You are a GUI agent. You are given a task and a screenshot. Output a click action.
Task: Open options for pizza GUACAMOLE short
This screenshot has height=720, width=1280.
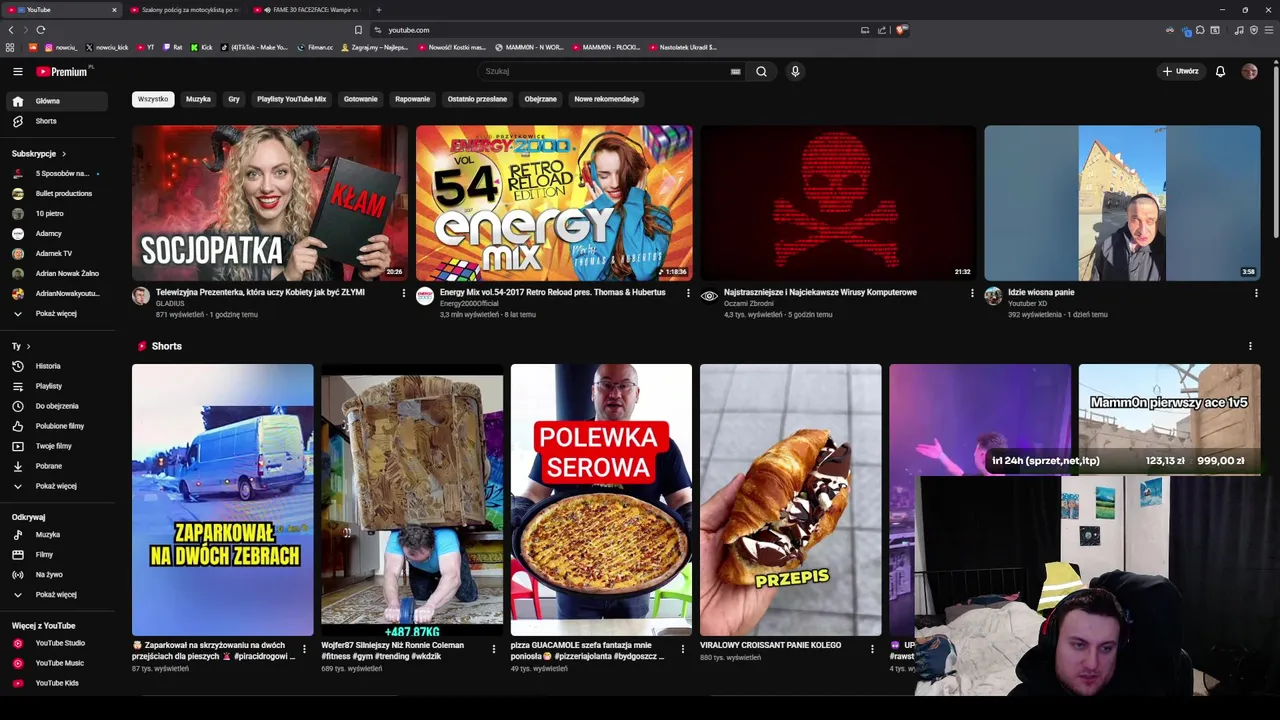683,649
